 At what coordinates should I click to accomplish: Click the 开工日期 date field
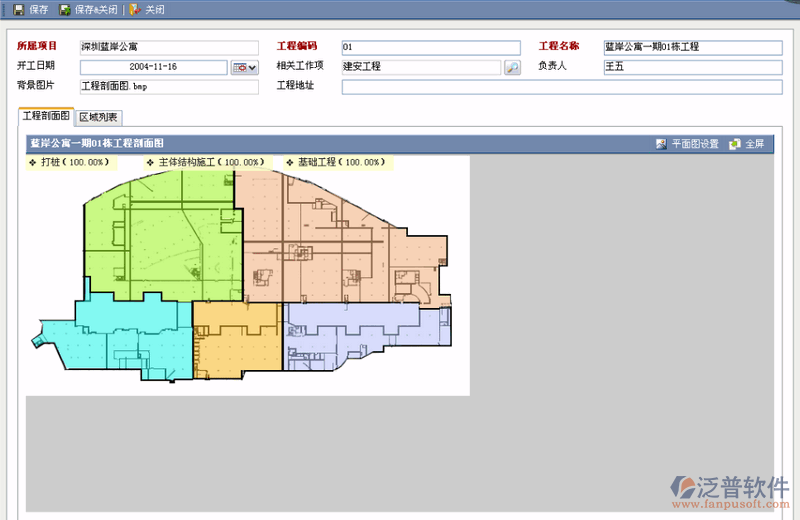pyautogui.click(x=154, y=67)
